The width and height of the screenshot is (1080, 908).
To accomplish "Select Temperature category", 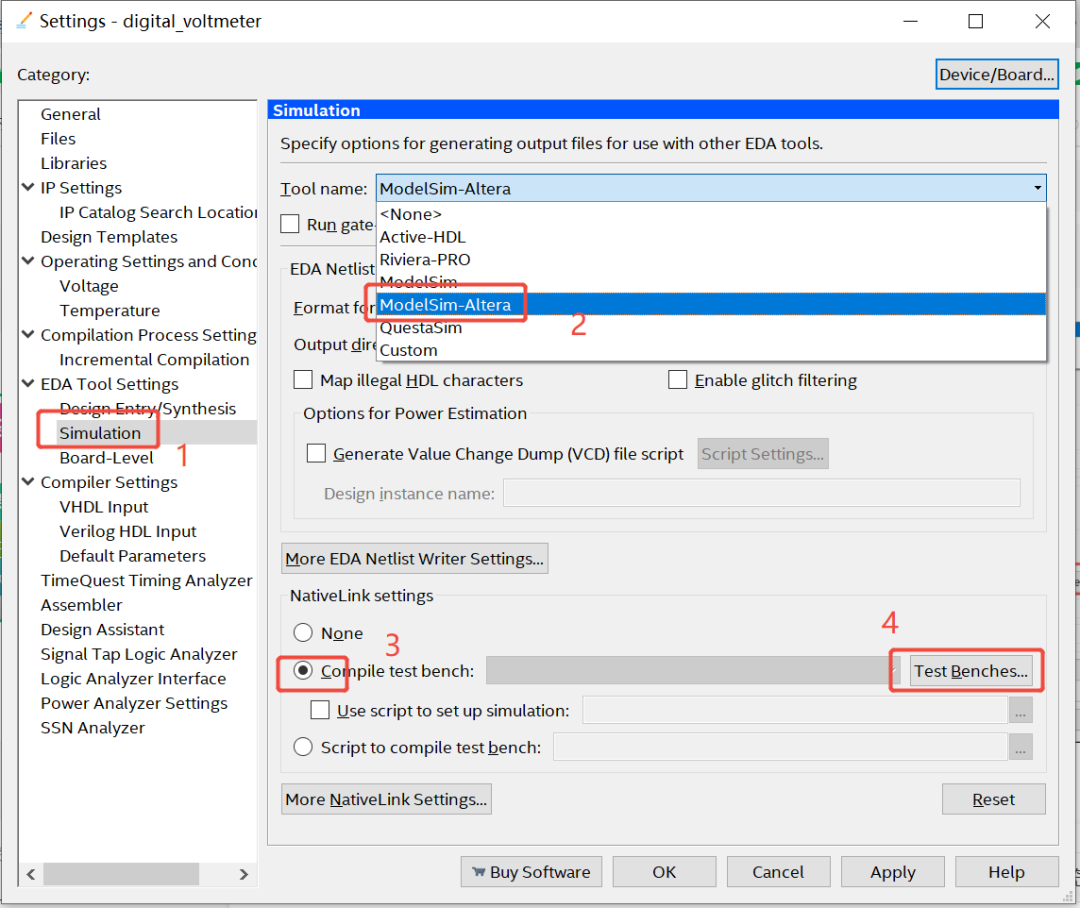I will pos(110,311).
